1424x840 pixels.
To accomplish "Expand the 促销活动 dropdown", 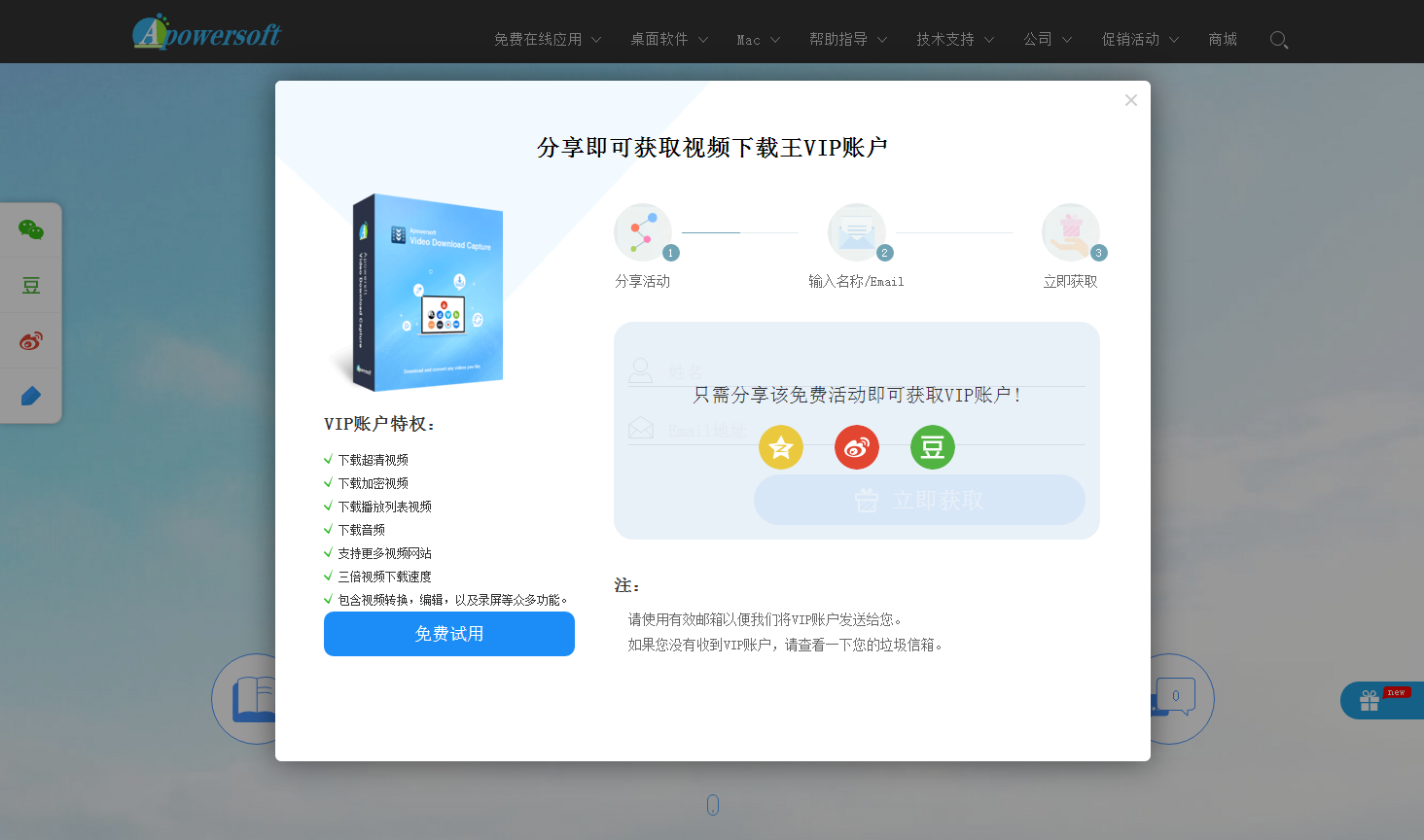I will pos(1131,39).
